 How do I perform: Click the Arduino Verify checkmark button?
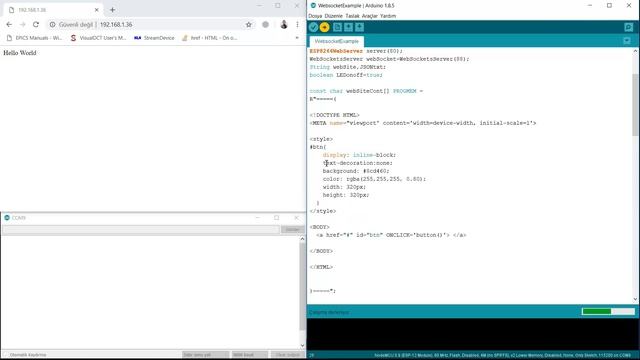tap(313, 27)
